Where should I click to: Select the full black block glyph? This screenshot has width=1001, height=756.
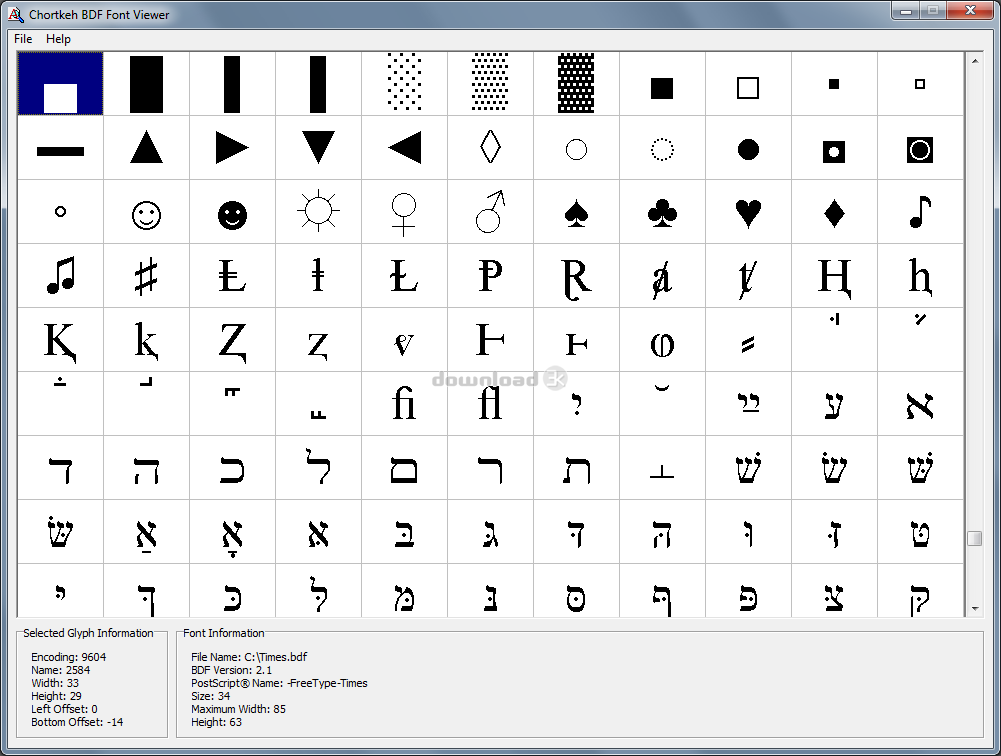pyautogui.click(x=146, y=84)
